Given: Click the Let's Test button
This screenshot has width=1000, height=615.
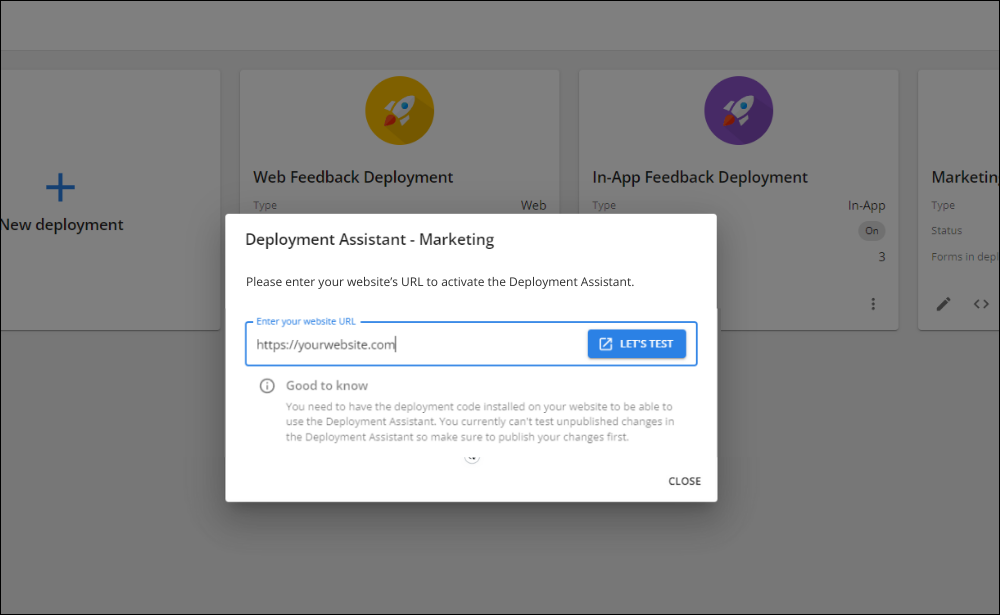Looking at the screenshot, I should (x=637, y=343).
